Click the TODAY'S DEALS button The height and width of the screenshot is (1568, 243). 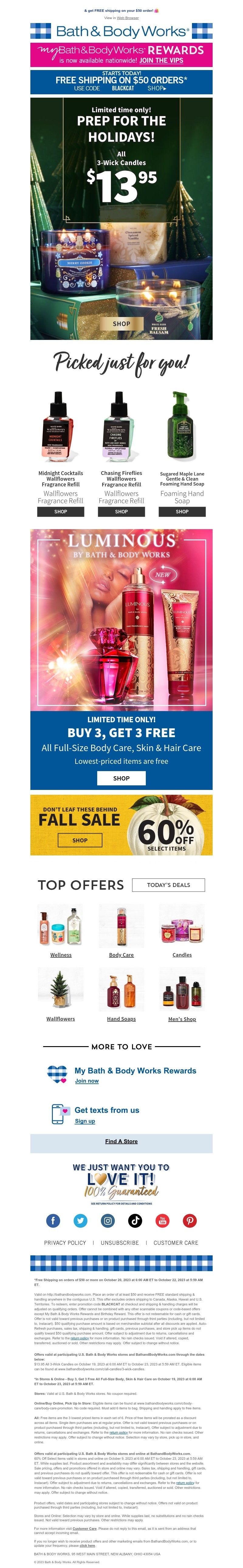(168, 885)
